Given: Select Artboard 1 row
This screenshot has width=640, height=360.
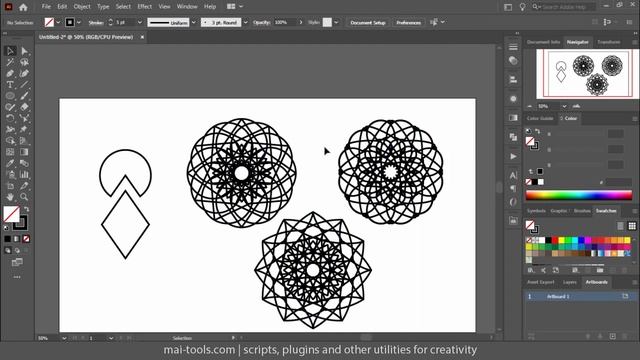Looking at the screenshot, I should coord(579,296).
